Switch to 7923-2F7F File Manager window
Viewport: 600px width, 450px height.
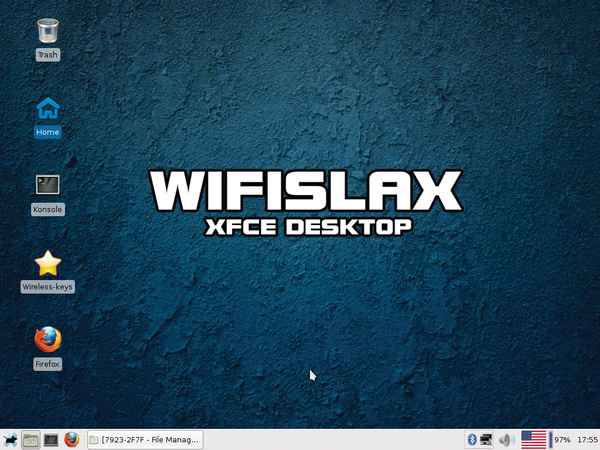(145, 440)
